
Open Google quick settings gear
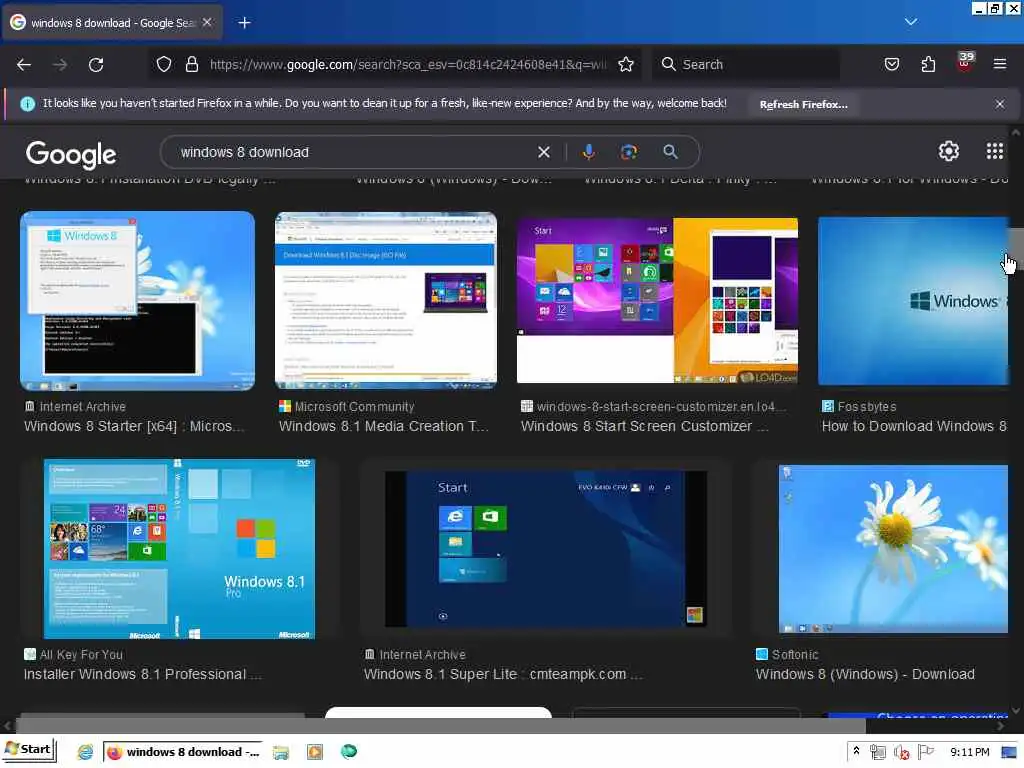[x=948, y=152]
